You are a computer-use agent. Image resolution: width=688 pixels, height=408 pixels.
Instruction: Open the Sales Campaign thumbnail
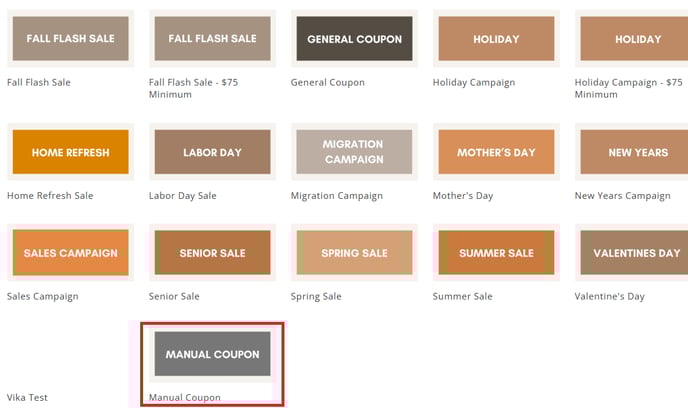click(x=70, y=253)
